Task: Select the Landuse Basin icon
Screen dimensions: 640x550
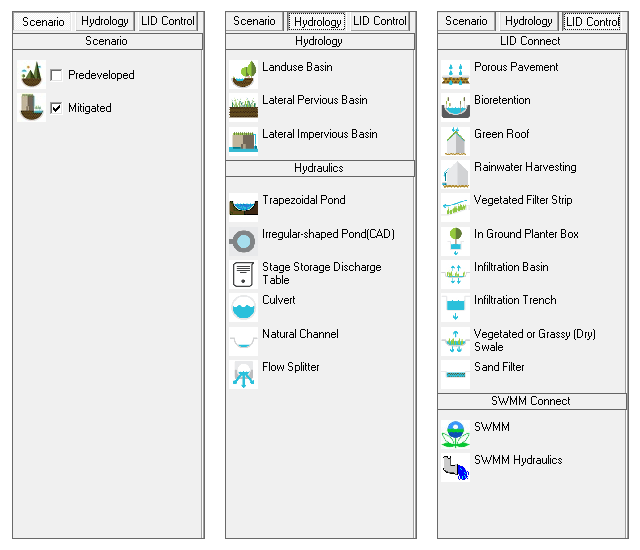Action: (x=243, y=74)
